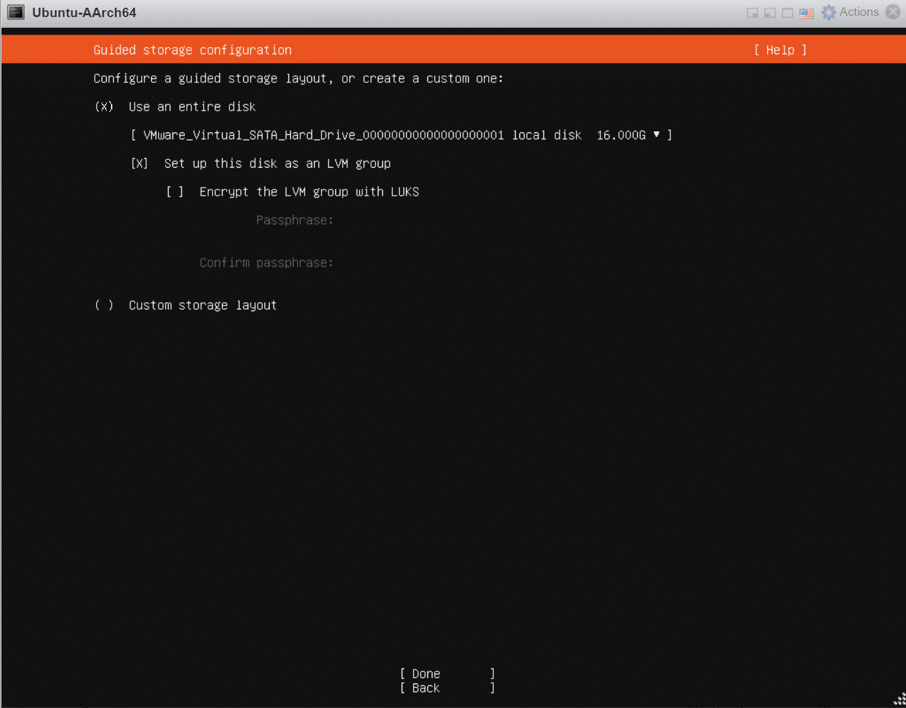
Task: Close the Ubuntu-AArch64 console window
Action: 893,12
